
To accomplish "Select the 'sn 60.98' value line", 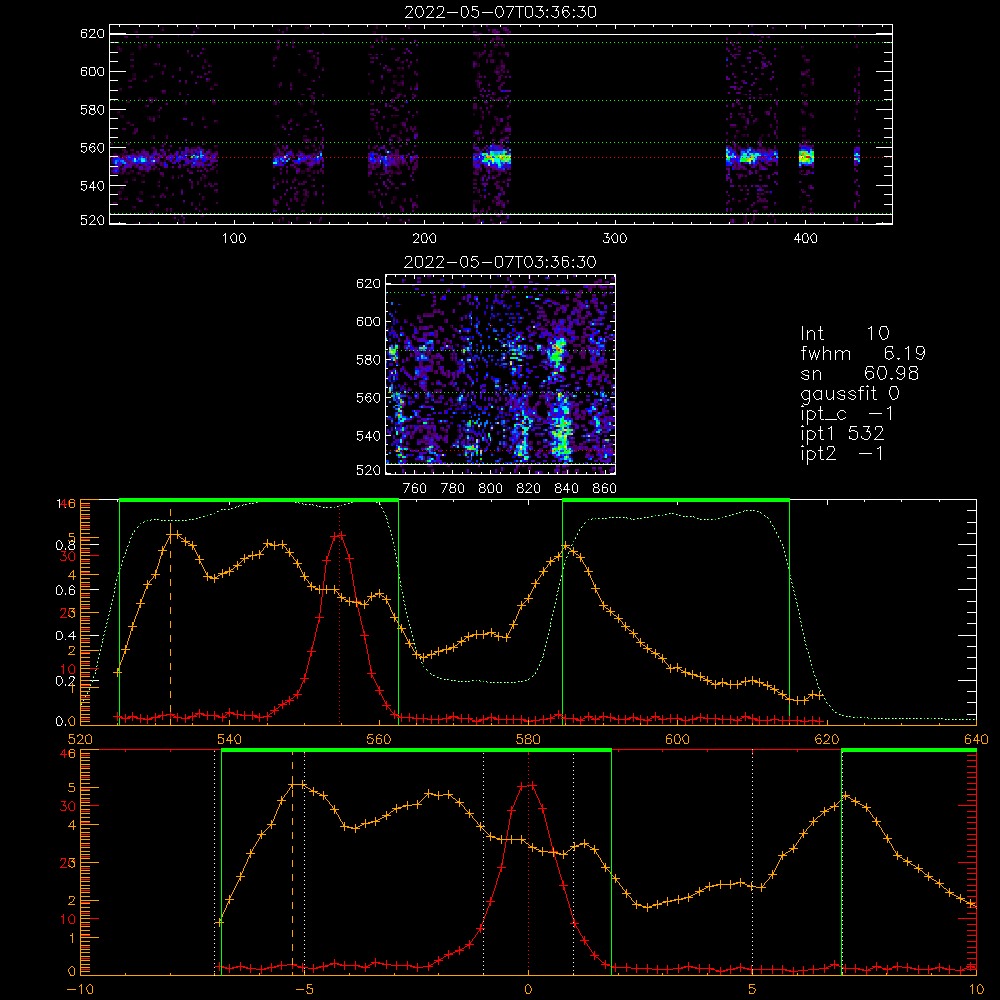I will (859, 373).
